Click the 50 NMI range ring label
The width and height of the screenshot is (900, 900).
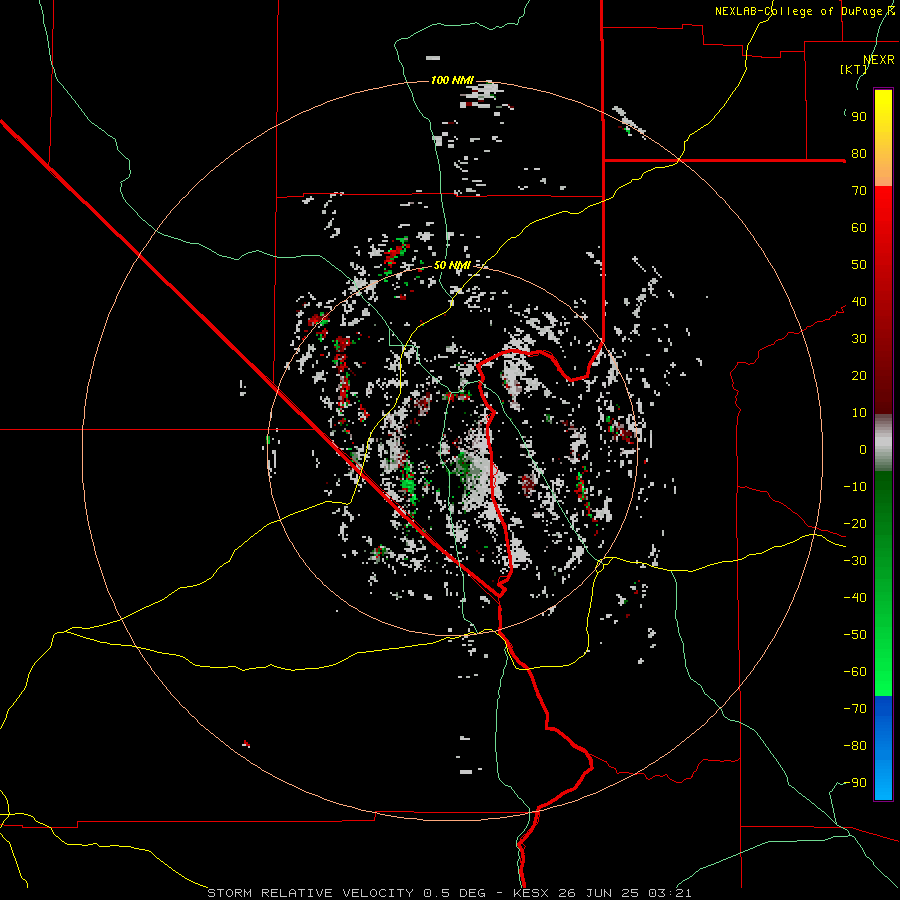pyautogui.click(x=452, y=265)
